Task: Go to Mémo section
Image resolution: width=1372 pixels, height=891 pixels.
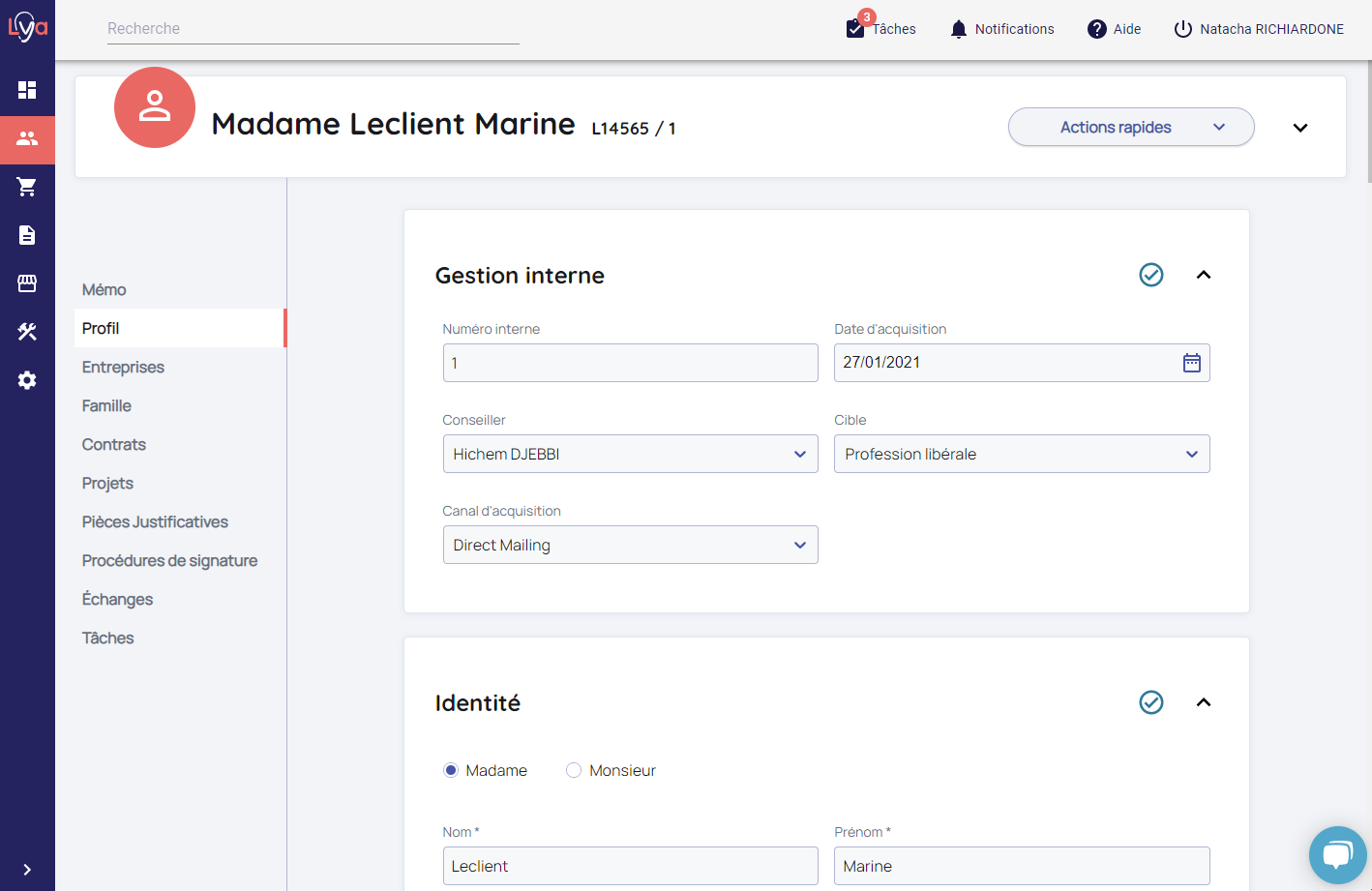Action: (104, 289)
